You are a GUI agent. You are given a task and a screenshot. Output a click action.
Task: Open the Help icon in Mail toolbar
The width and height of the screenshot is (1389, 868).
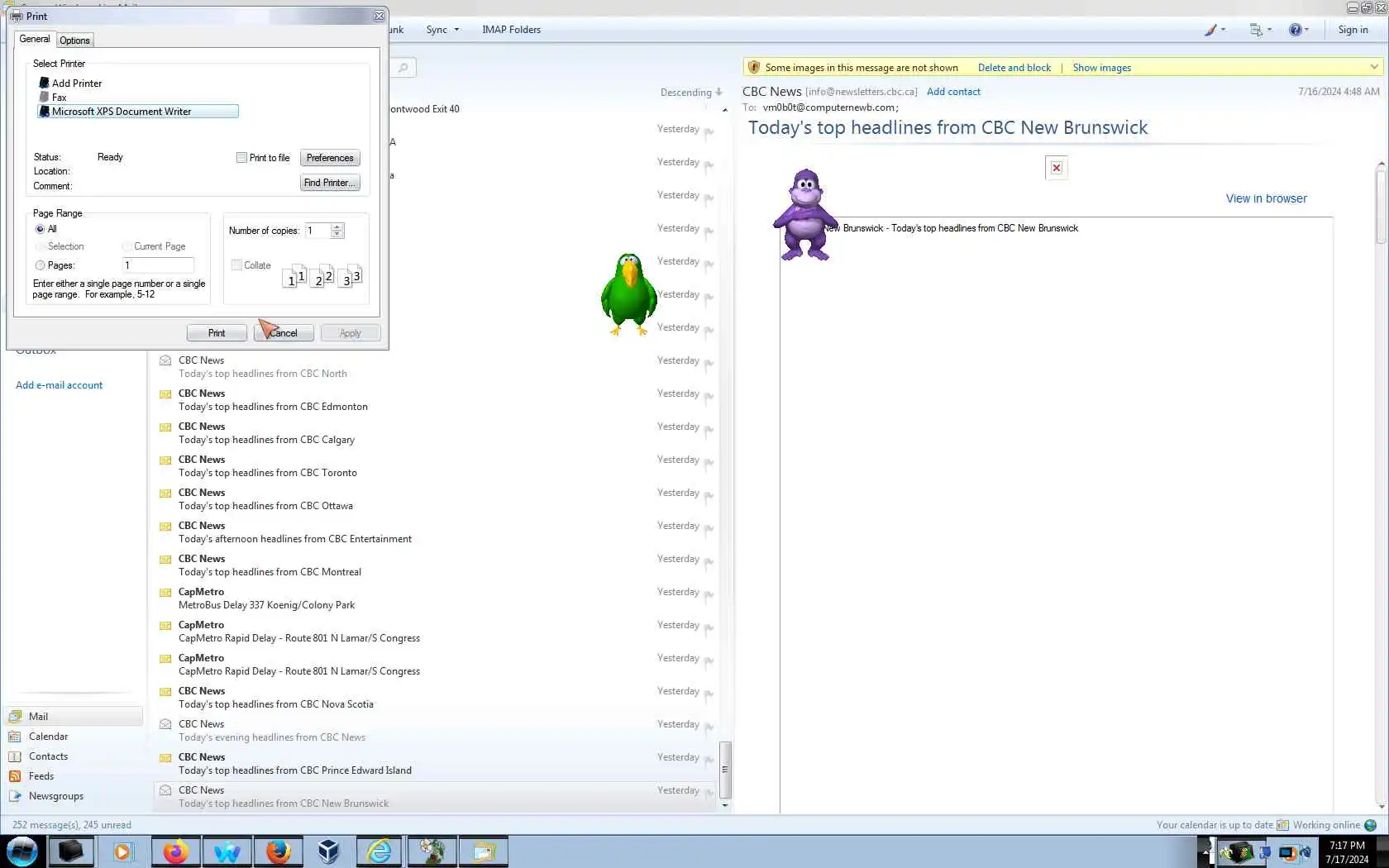pyautogui.click(x=1295, y=30)
